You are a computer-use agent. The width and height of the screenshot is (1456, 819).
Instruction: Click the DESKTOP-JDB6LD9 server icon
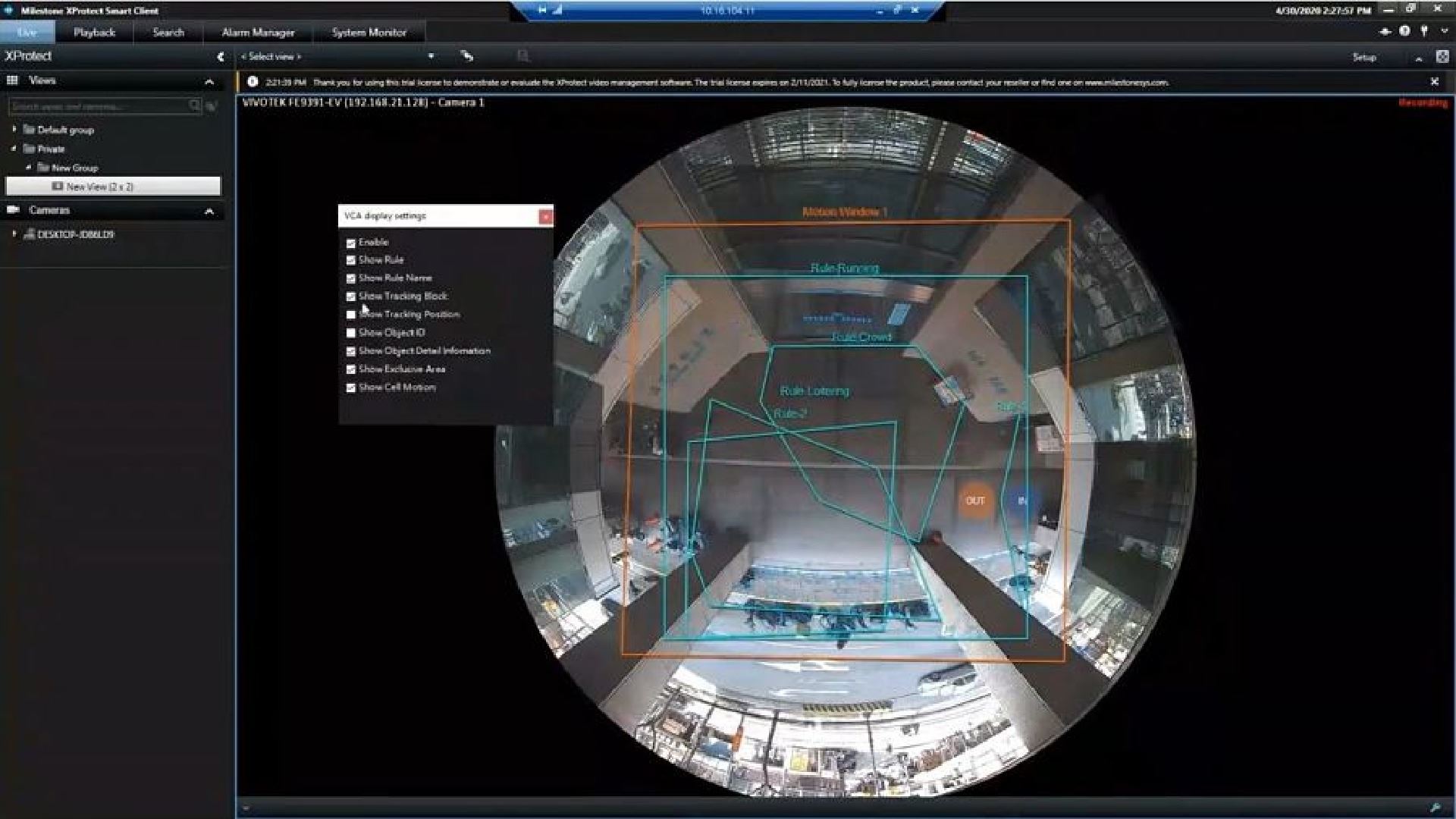(29, 234)
